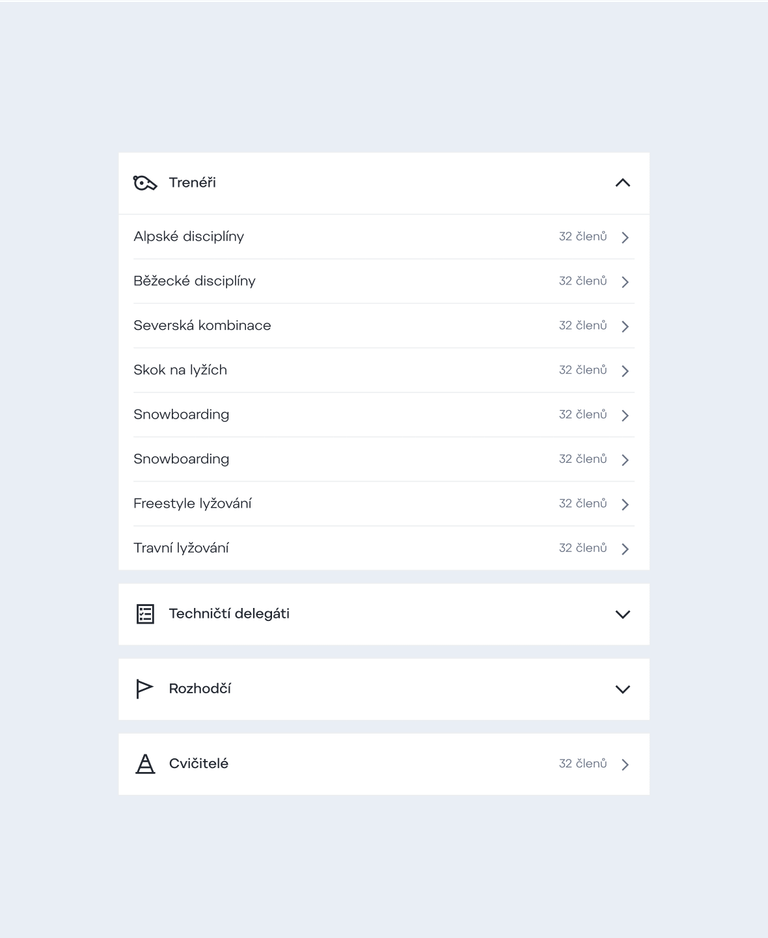The image size is (768, 938).
Task: Click the Techničtí delegáti heading text
Action: click(x=229, y=614)
